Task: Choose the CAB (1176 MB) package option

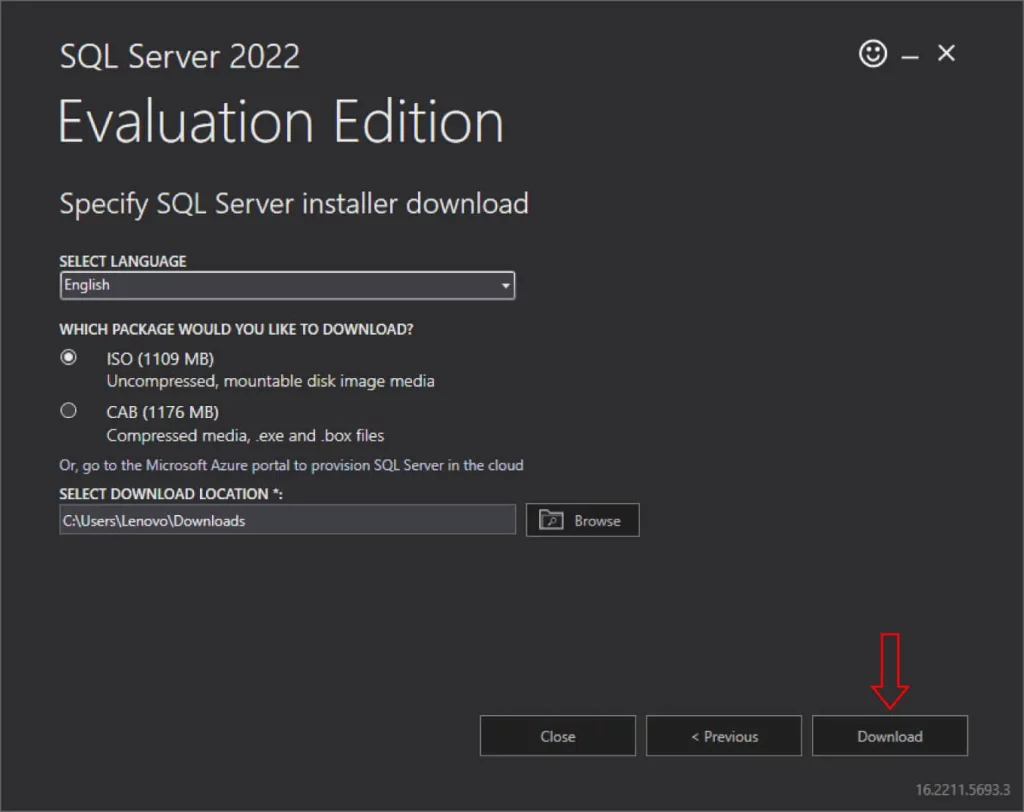Action: click(x=67, y=410)
